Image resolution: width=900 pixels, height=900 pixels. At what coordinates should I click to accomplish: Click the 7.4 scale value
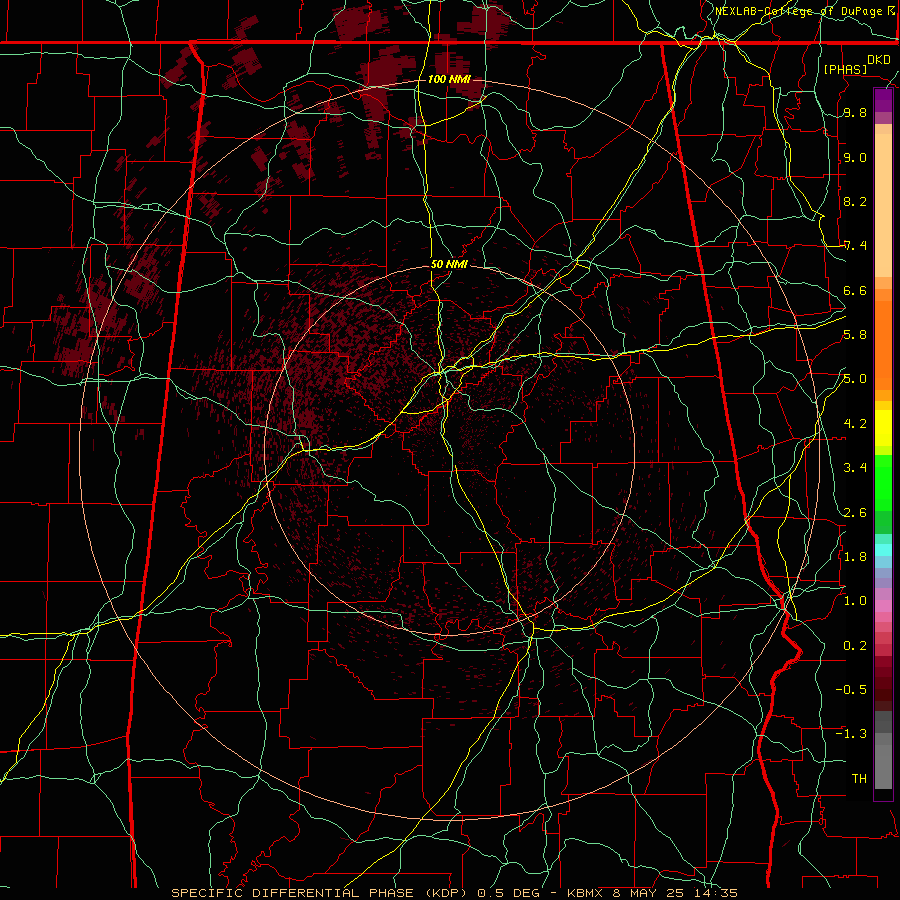(x=855, y=246)
